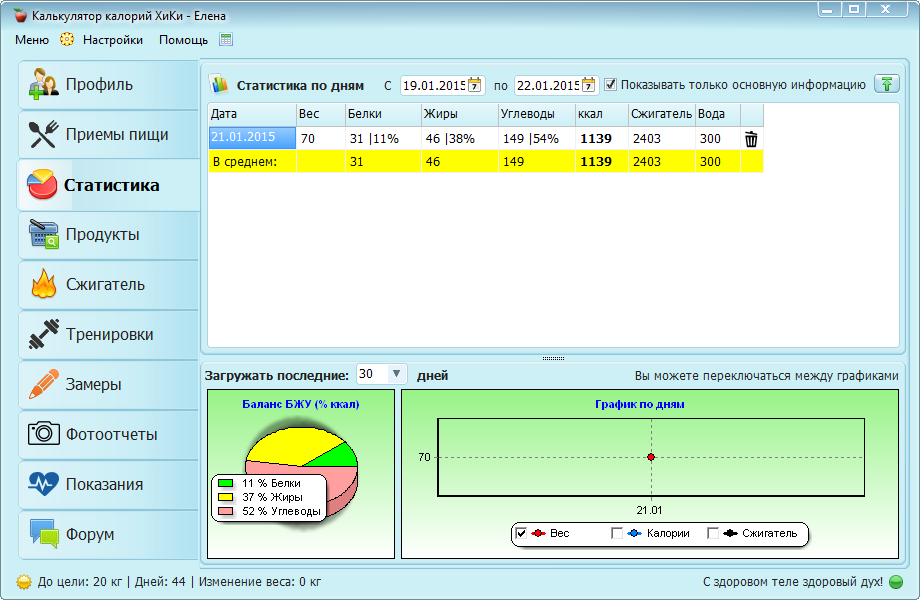Viewport: 920px width, 600px height.
Task: Open the Помощь menu
Action: click(183, 40)
